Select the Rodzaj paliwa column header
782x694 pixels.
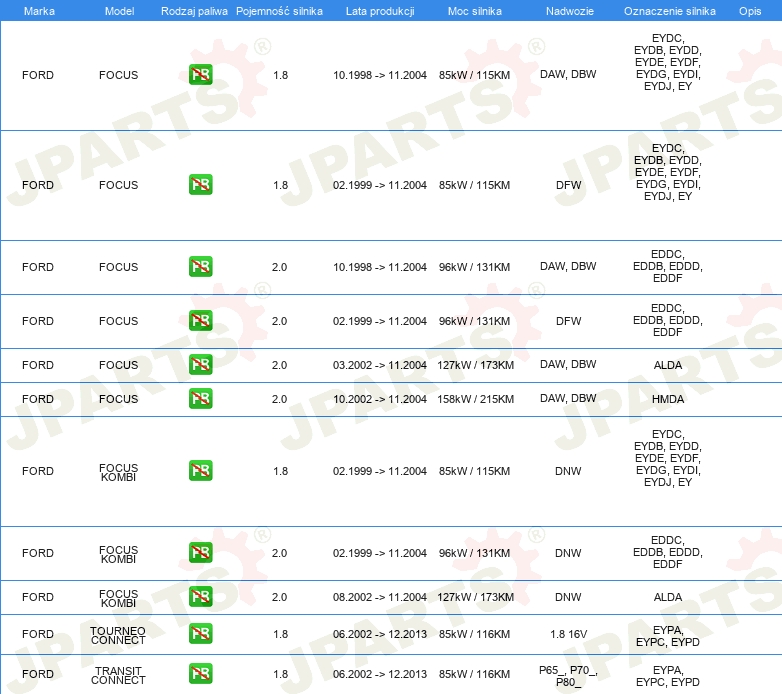[194, 11]
